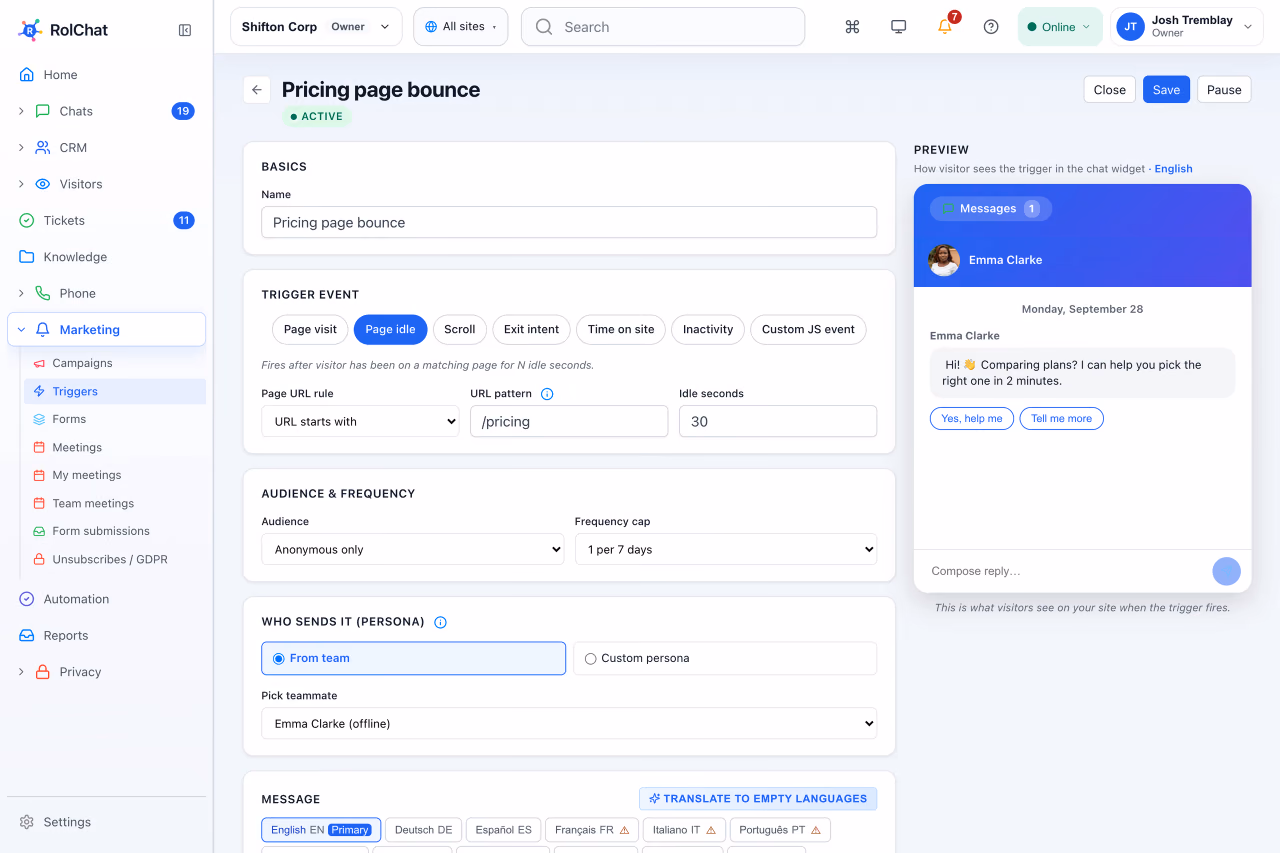Open the Pick teammate dropdown
This screenshot has width=1280, height=853.
point(569,723)
